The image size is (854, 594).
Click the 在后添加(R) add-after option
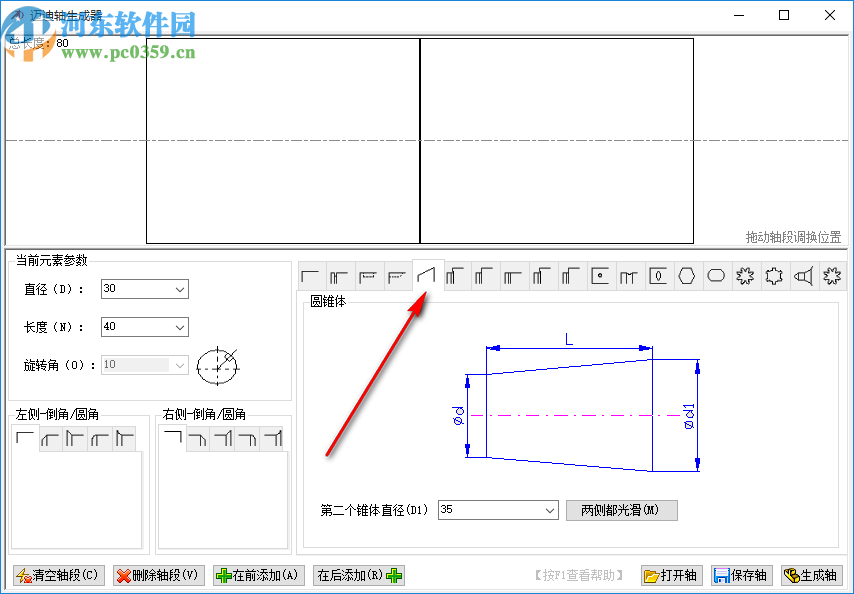359,575
